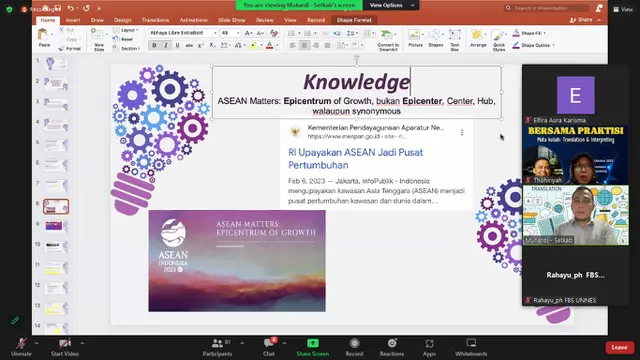Click the Undo arrow icon
The height and width of the screenshot is (360, 640).
71,8
